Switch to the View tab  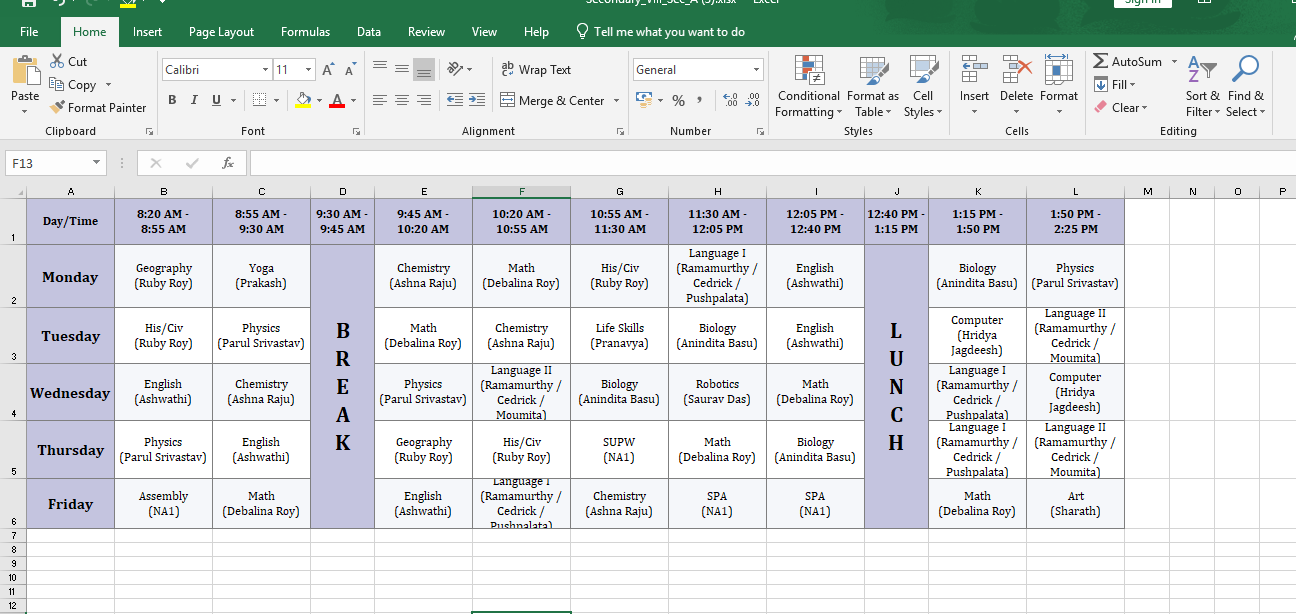[484, 31]
